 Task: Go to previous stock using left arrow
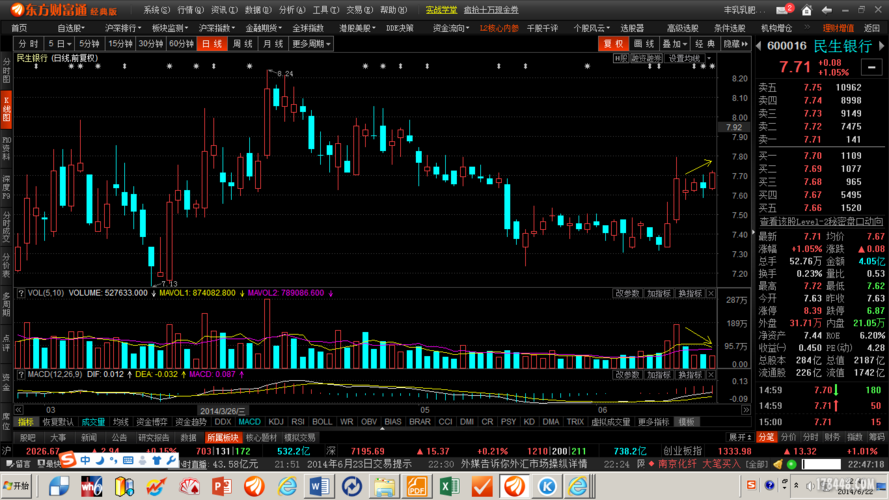click(759, 45)
